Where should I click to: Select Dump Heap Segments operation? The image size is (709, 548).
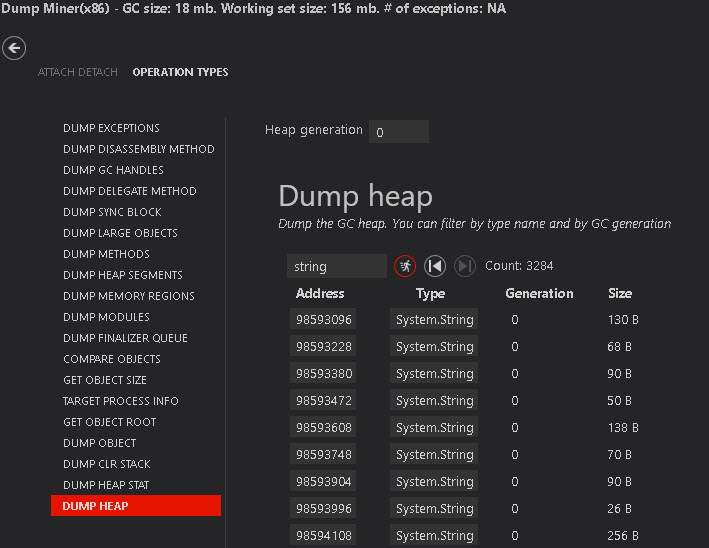[x=123, y=275]
